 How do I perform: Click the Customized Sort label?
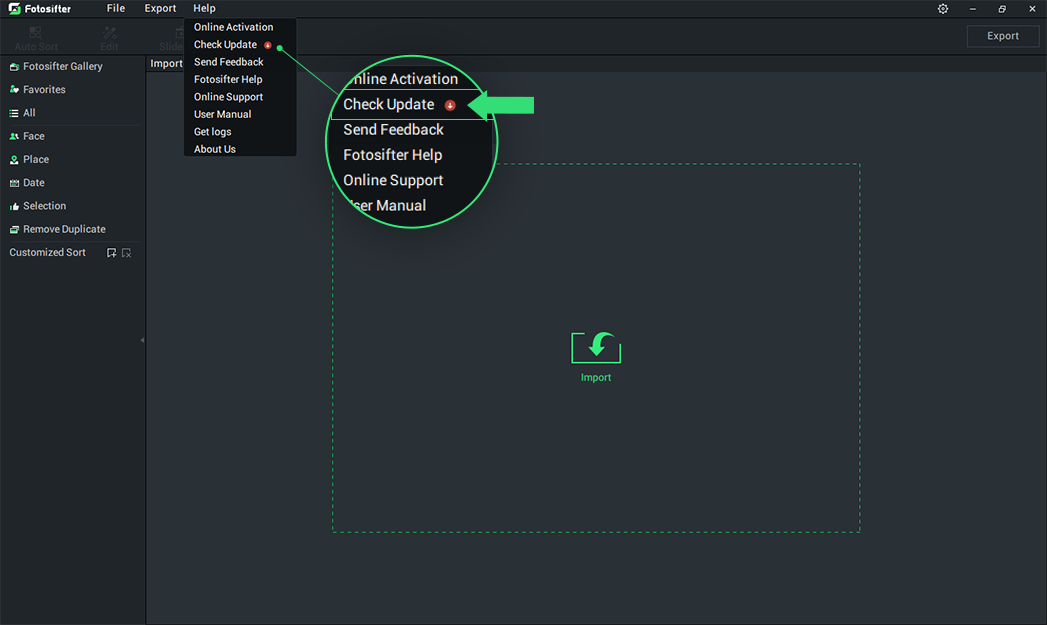(x=47, y=252)
